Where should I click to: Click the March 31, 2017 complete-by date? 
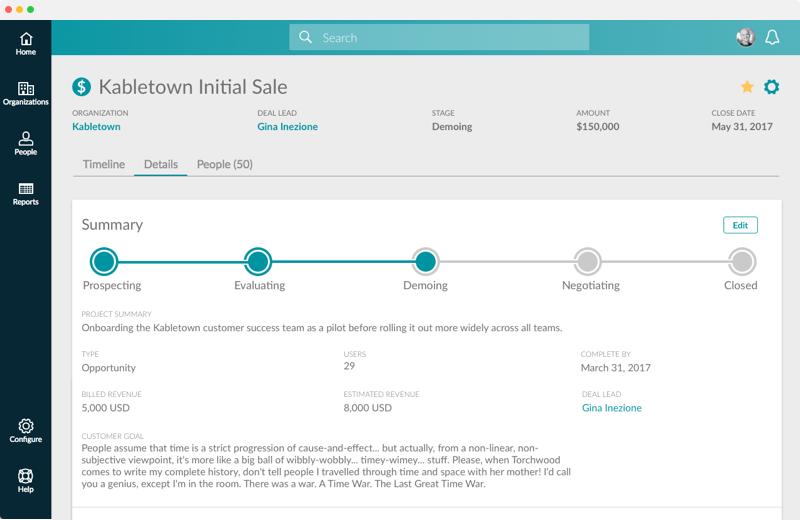click(x=615, y=368)
